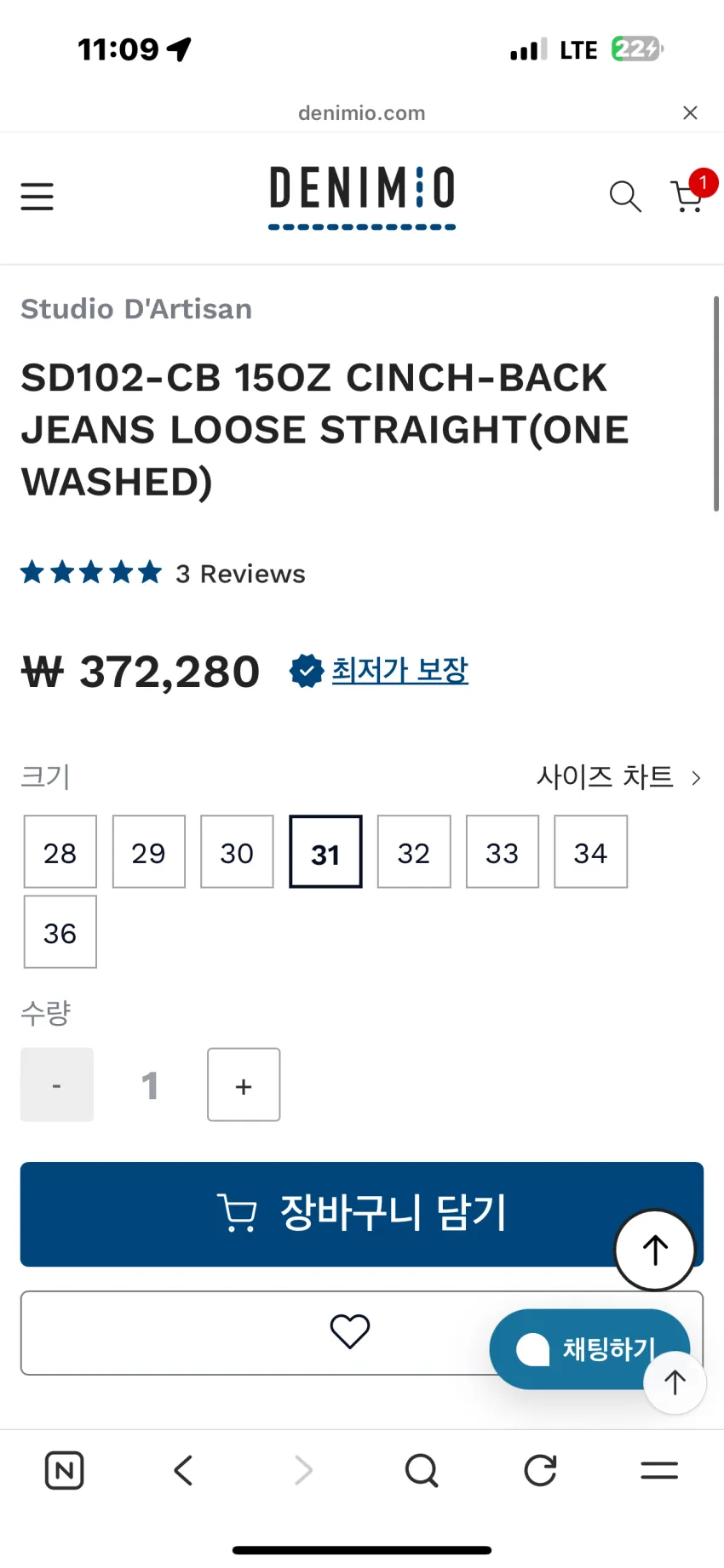The width and height of the screenshot is (724, 1568).
Task: Select size 32
Action: (414, 852)
